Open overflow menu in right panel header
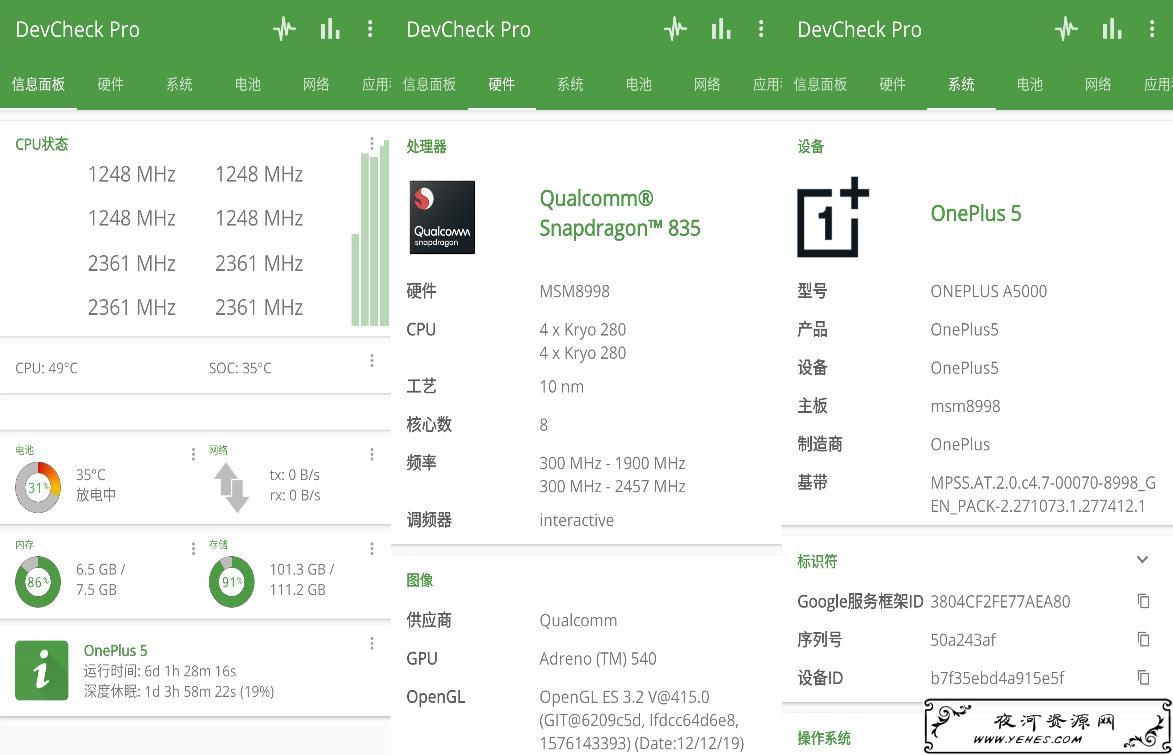Viewport: 1173px width, 755px height. click(1152, 29)
